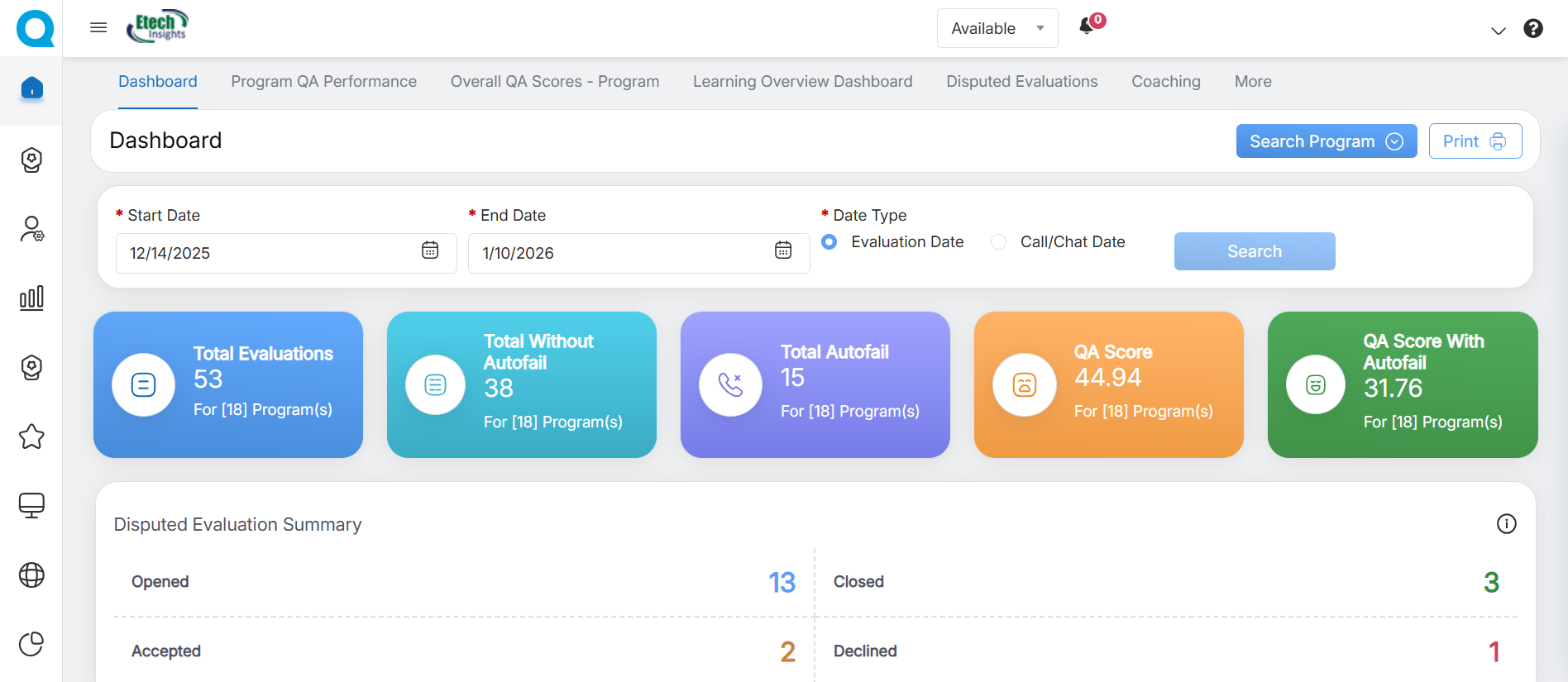Open the bar chart reports sidebar icon
This screenshot has height=682, width=1568.
pyautogui.click(x=31, y=298)
